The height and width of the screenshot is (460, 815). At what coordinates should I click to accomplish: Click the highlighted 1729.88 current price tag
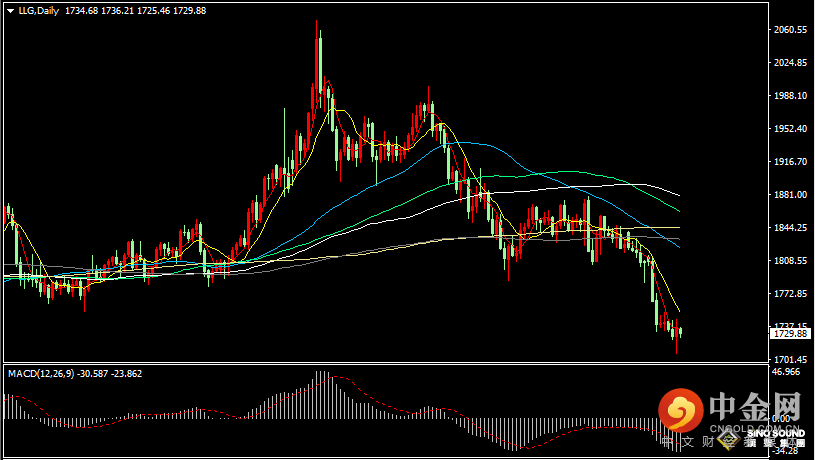coord(790,333)
